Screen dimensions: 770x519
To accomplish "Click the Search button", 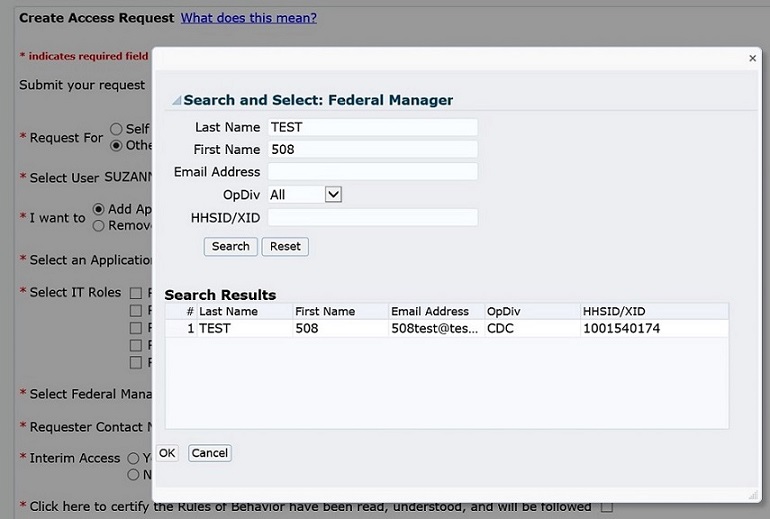I will pyautogui.click(x=230, y=246).
